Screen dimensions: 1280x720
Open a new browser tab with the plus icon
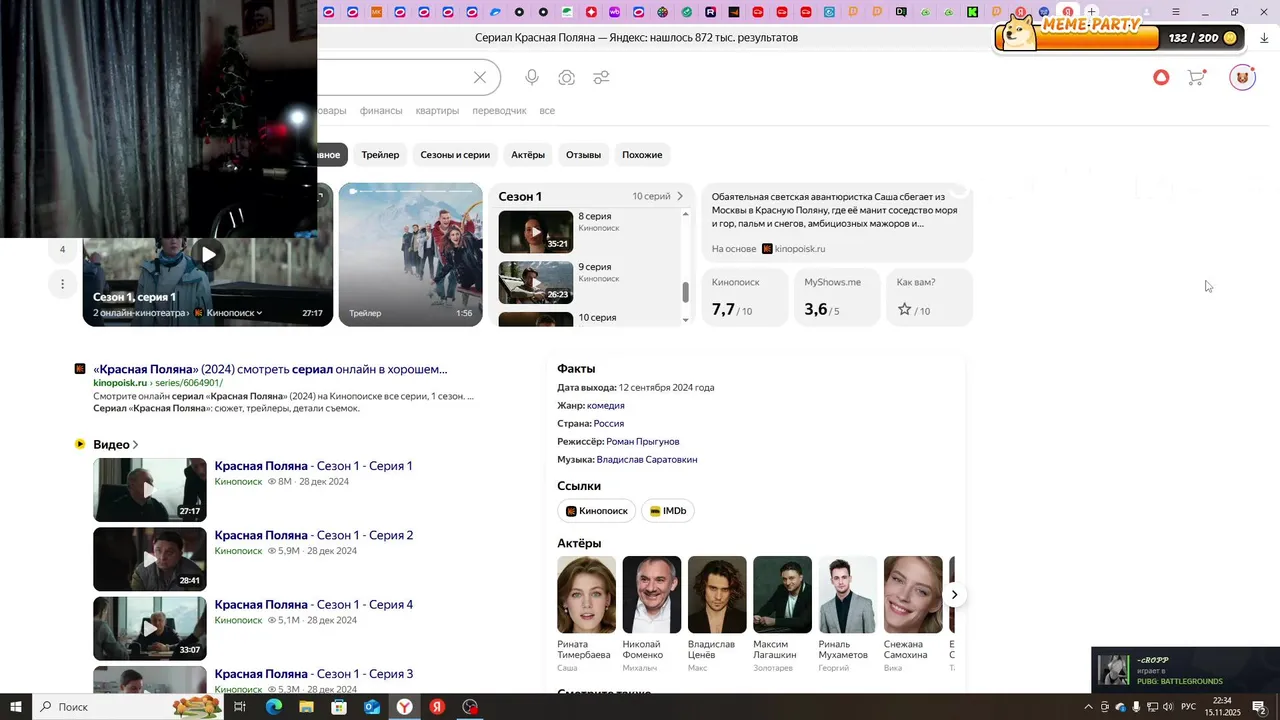click(x=1092, y=12)
